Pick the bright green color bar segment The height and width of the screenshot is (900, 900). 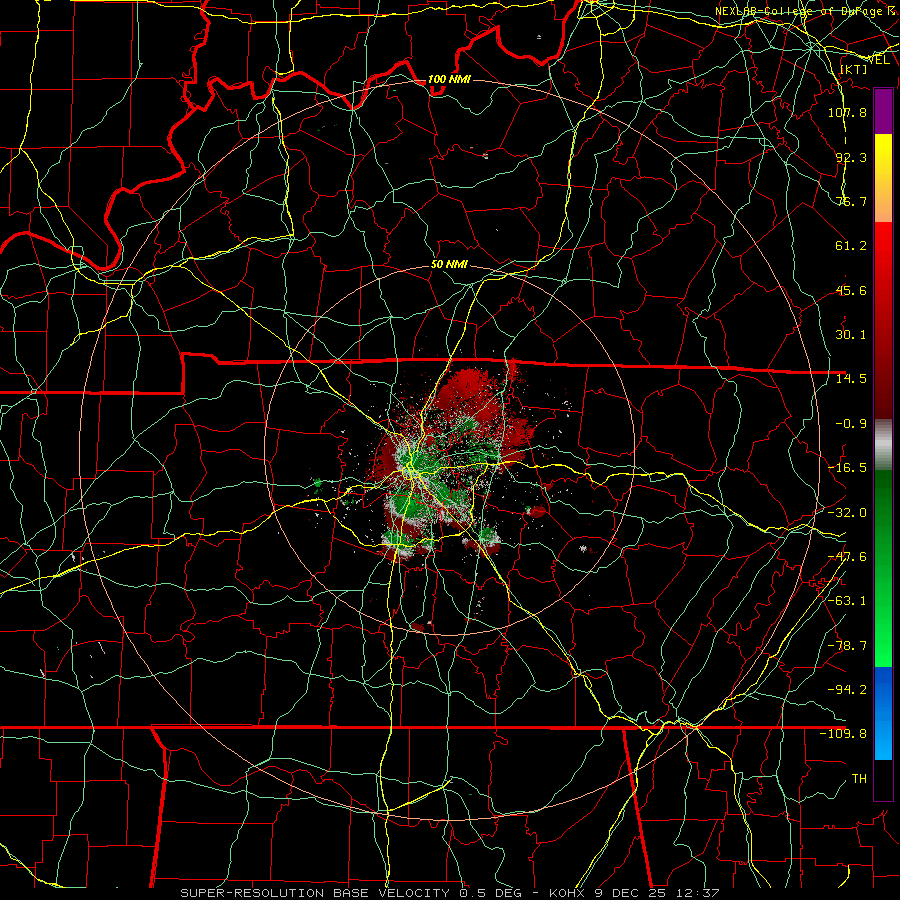[x=883, y=568]
